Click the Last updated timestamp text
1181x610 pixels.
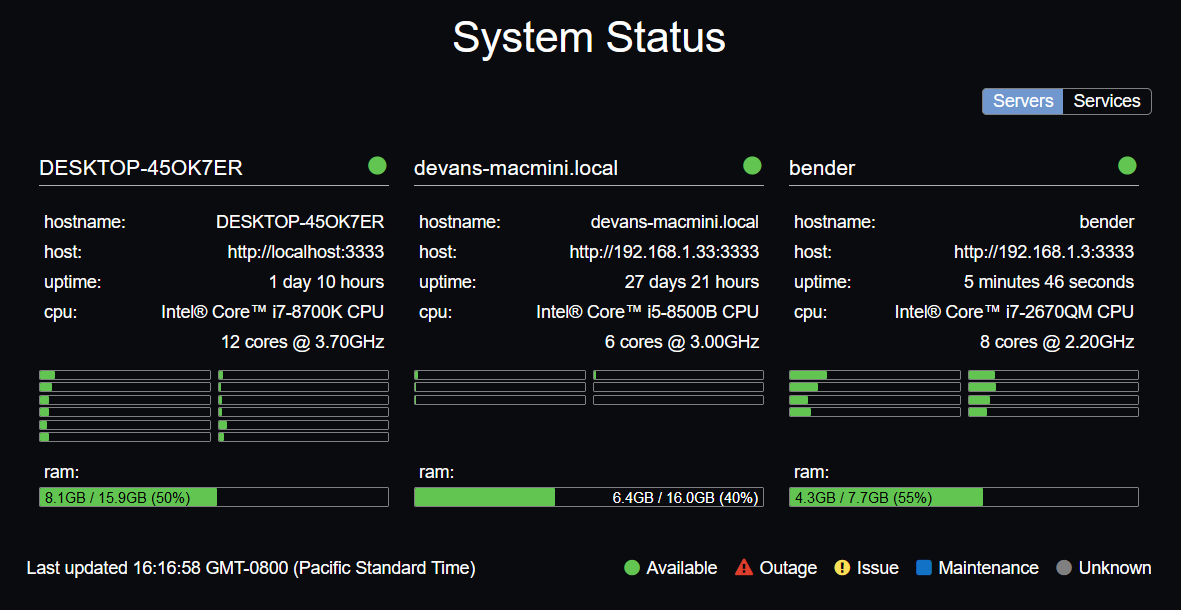tap(251, 568)
